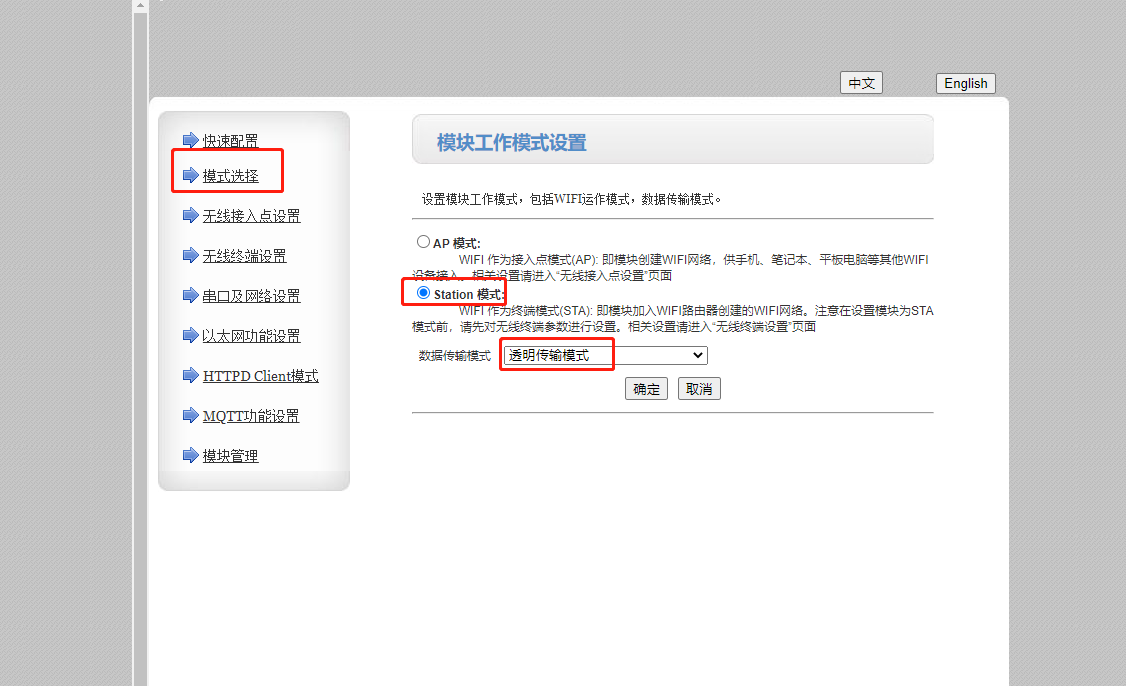Open the 快速配置 link
This screenshot has height=686, width=1126.
pyautogui.click(x=230, y=141)
